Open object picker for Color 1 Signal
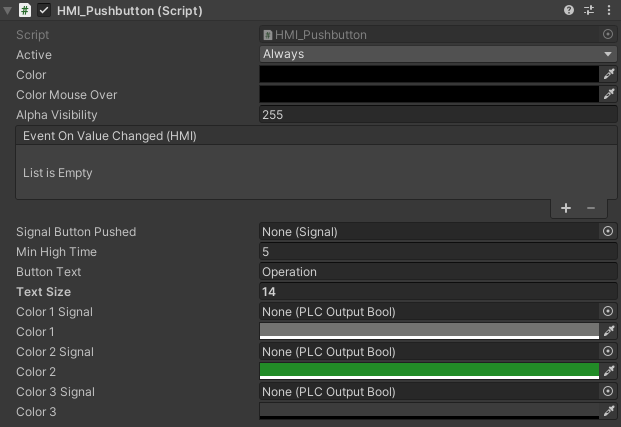Screen dimensions: 621x427 coord(608,312)
